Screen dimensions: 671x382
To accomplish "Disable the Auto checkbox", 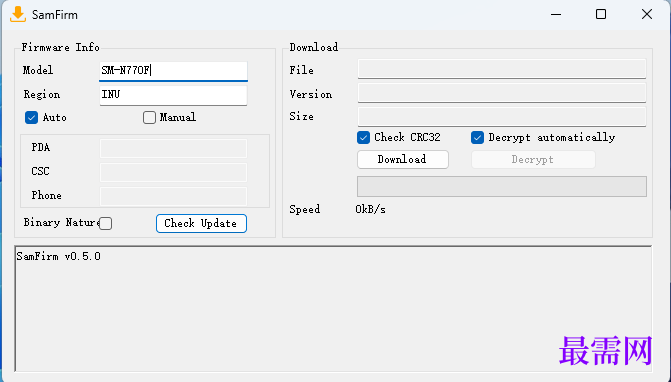I will 31,117.
